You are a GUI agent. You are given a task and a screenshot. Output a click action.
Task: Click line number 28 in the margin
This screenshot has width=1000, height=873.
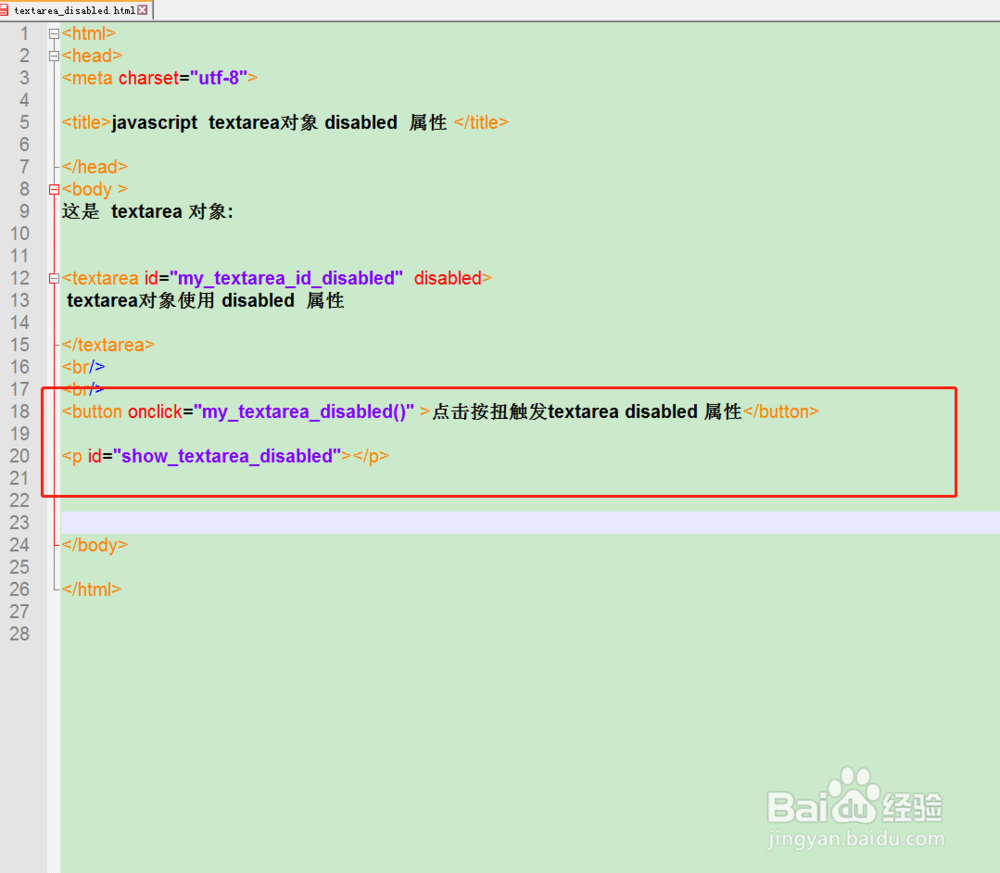20,634
